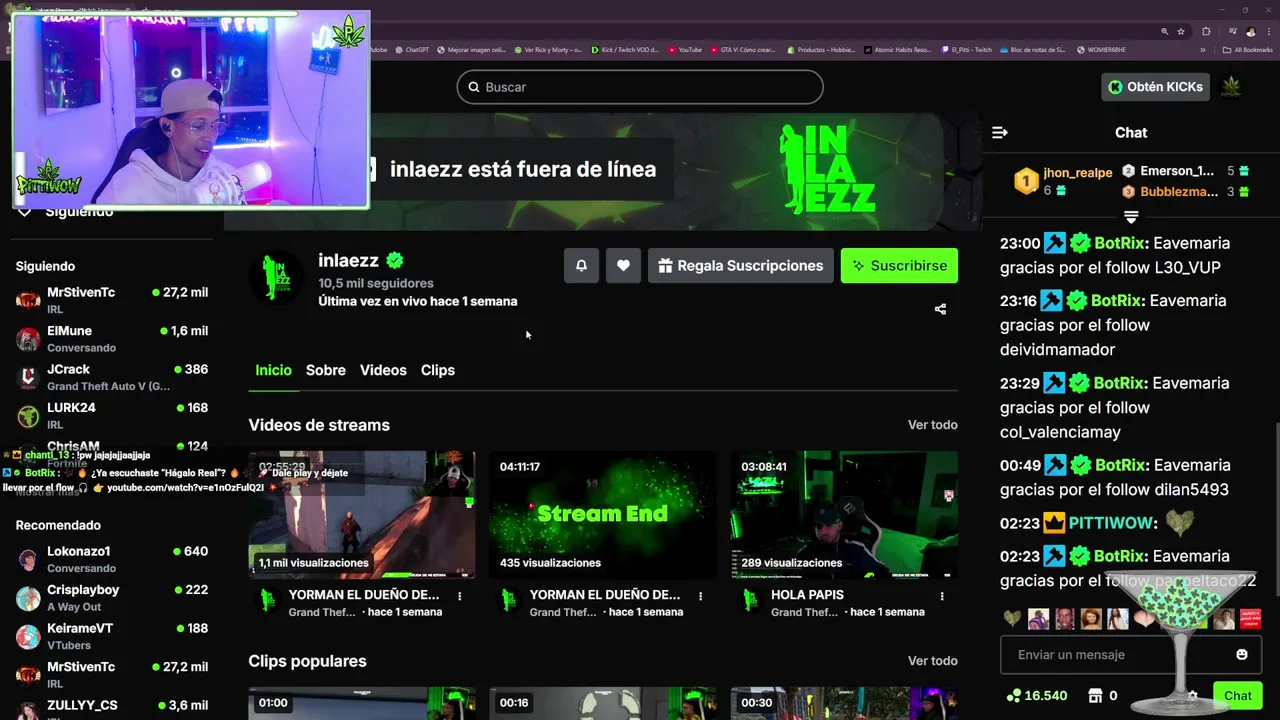Switch to the Clips tab
Viewport: 1280px width, 720px height.
click(x=438, y=370)
